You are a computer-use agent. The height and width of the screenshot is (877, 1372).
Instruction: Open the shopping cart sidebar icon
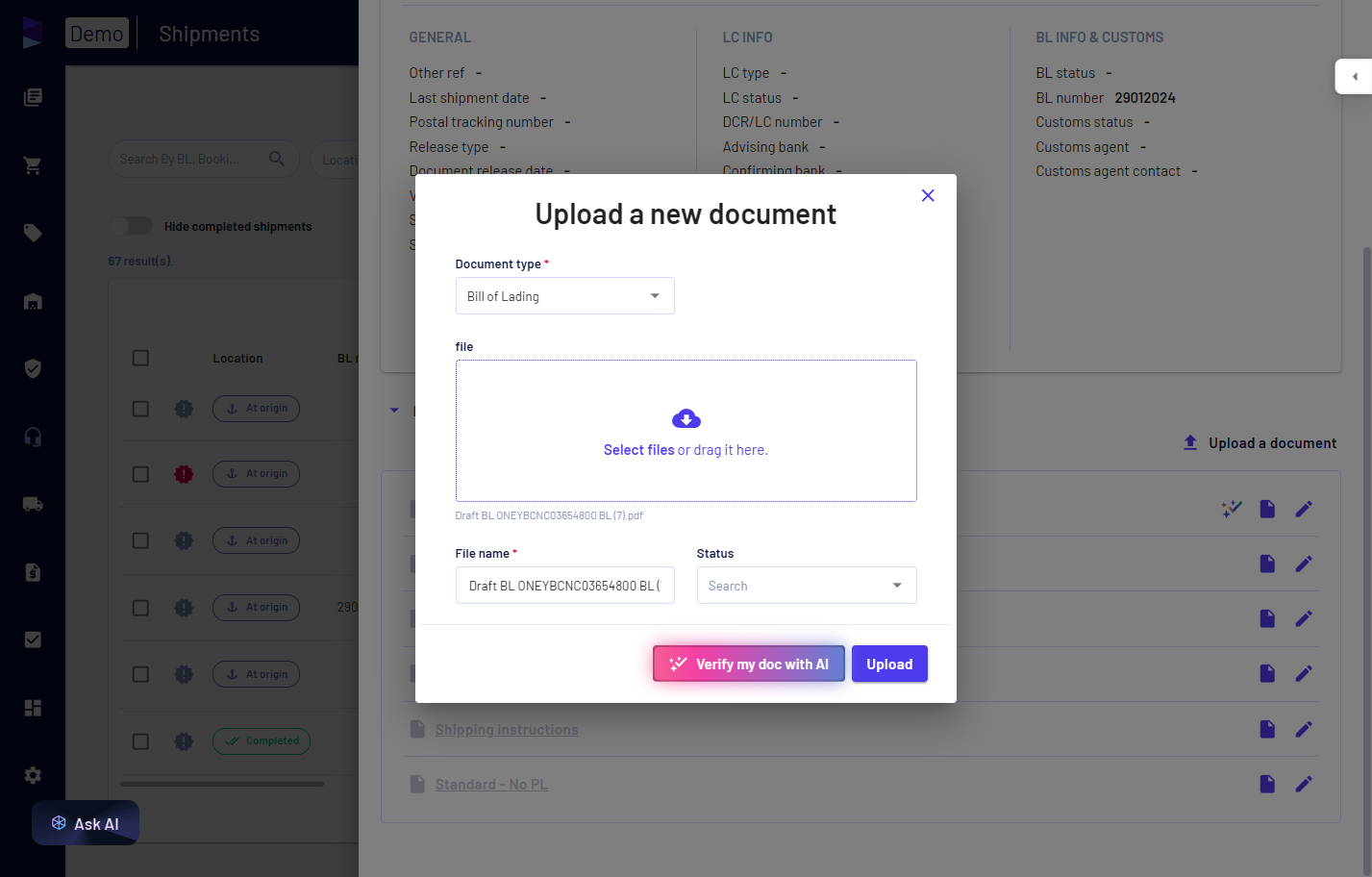[33, 165]
